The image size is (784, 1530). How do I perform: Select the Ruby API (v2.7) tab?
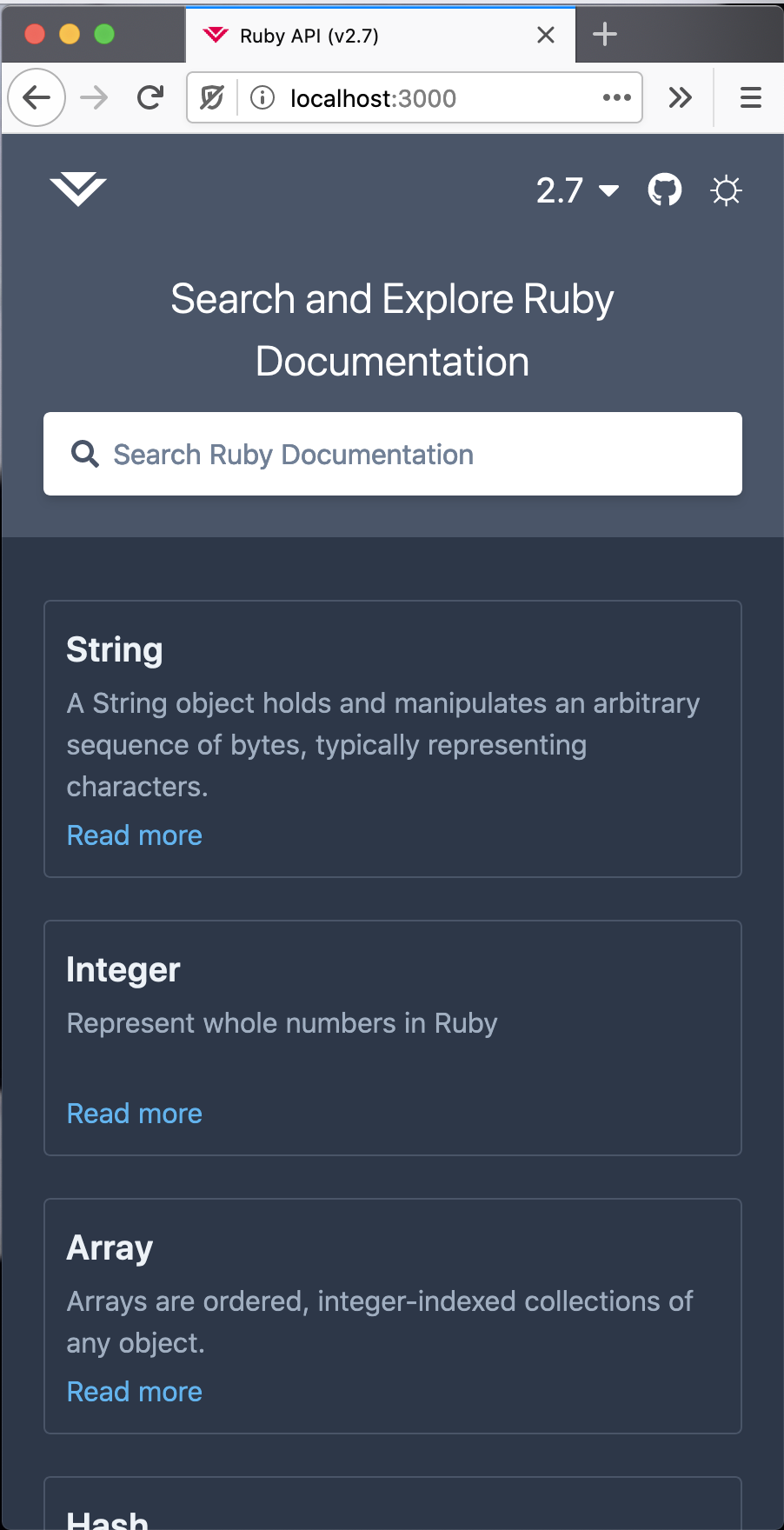[381, 35]
